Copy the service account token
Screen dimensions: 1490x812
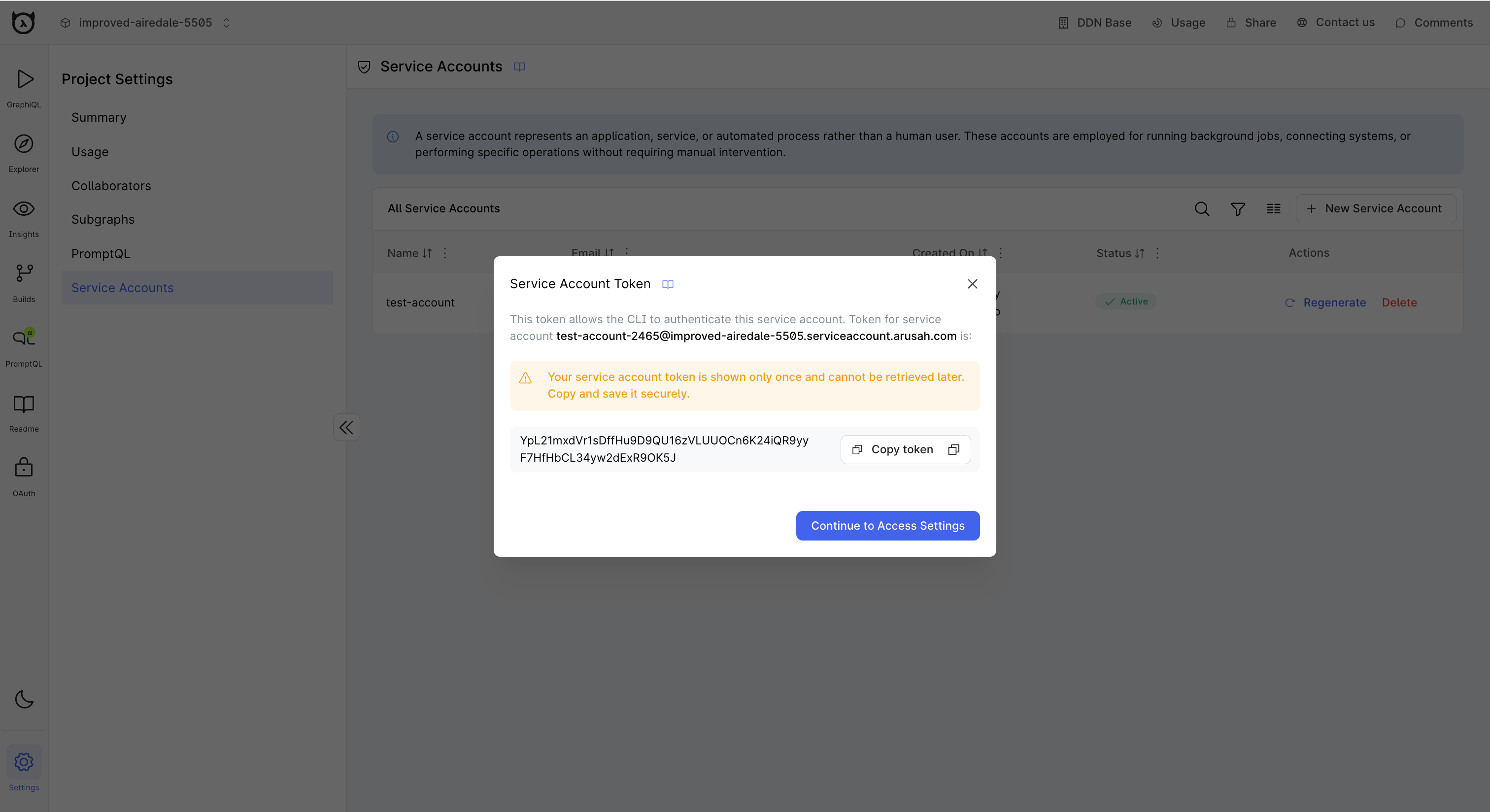[904, 449]
